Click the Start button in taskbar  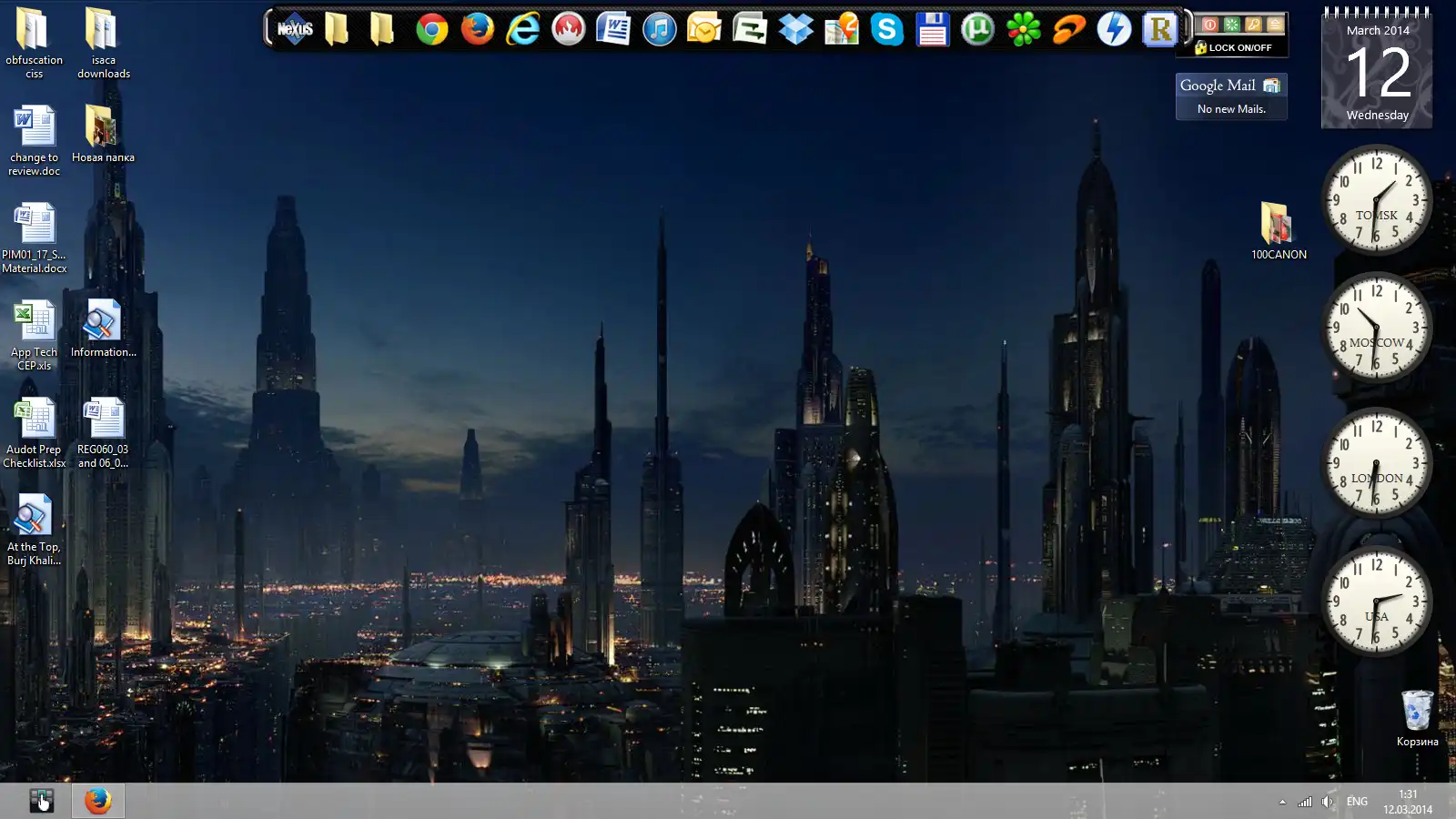pyautogui.click(x=41, y=801)
